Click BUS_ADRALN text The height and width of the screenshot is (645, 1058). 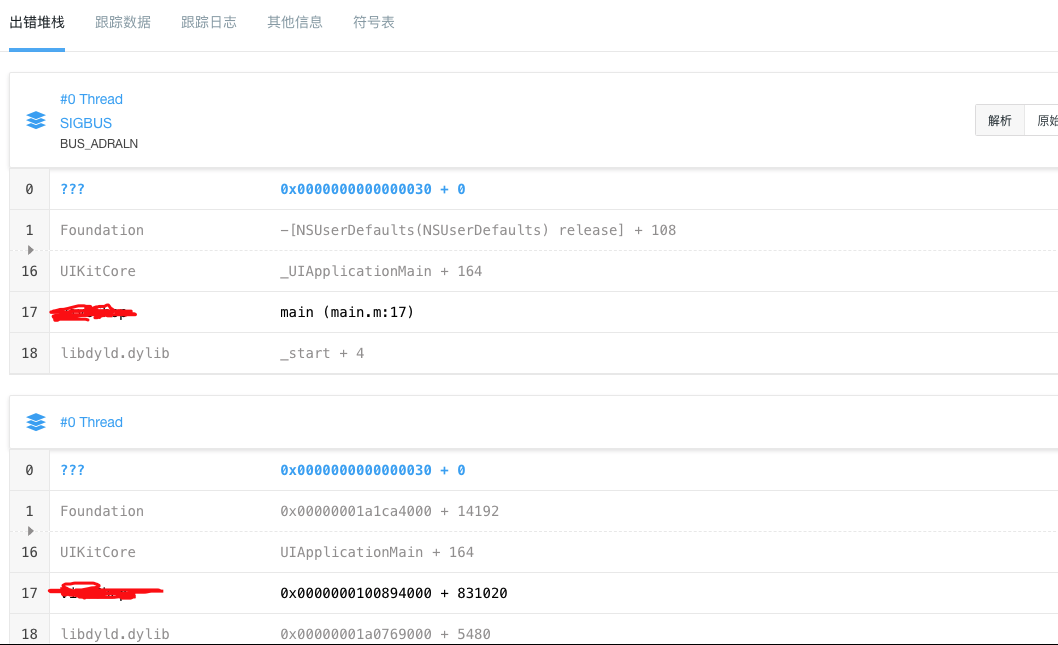[99, 144]
